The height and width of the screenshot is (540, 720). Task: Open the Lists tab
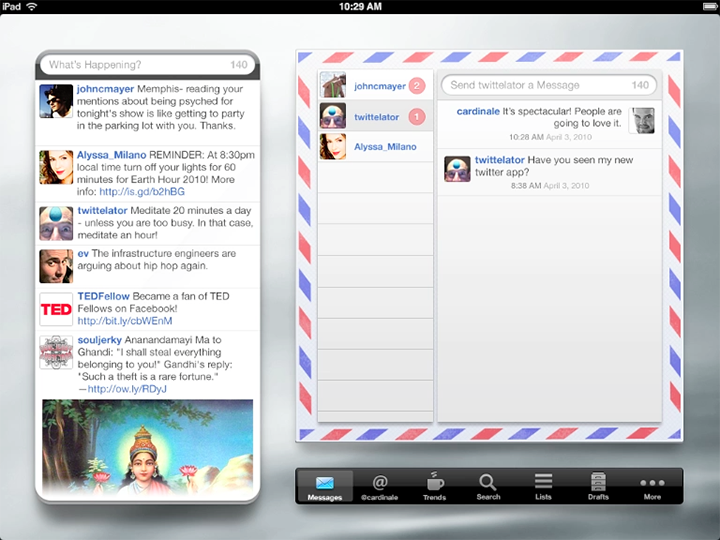coord(543,487)
